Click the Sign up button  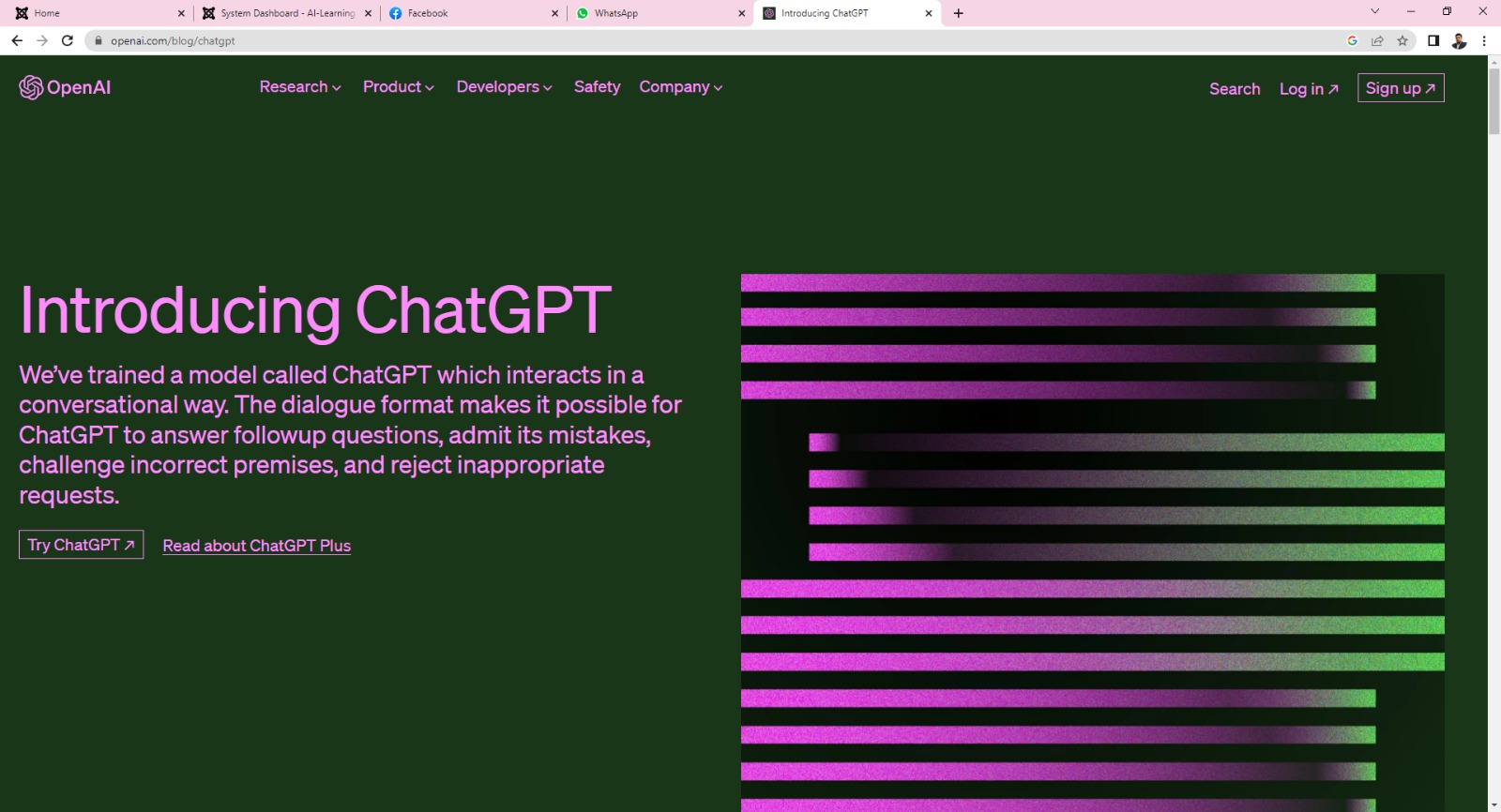click(1400, 88)
